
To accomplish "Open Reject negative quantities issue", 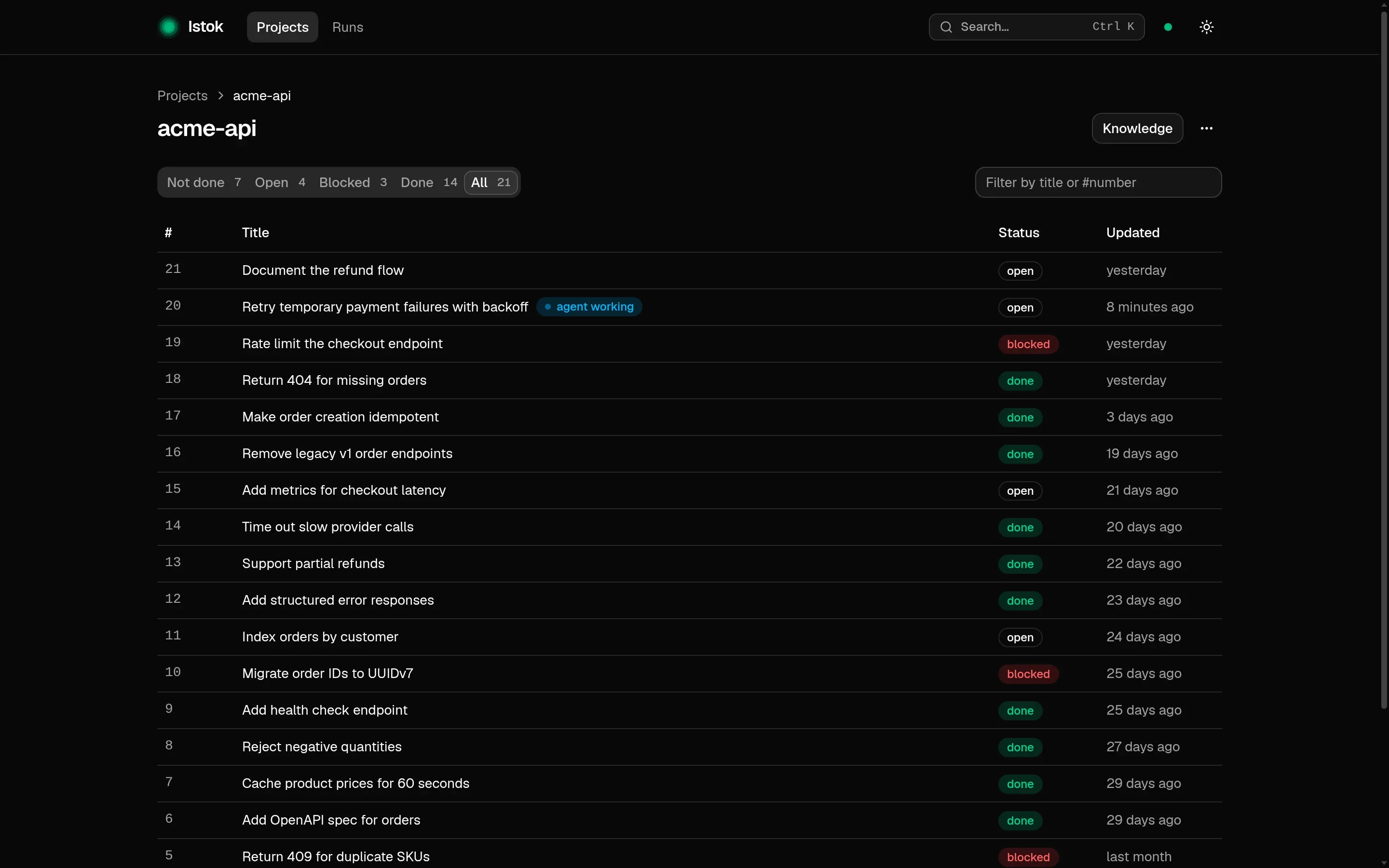I will pos(322,747).
